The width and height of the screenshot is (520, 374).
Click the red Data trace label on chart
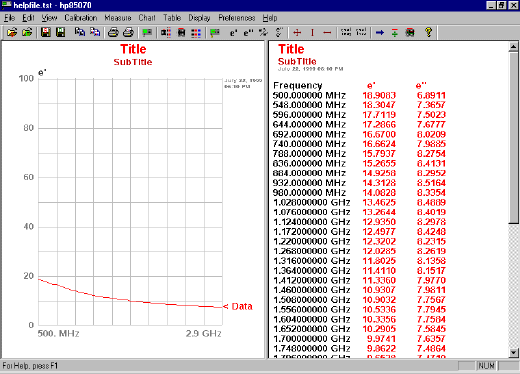click(242, 306)
